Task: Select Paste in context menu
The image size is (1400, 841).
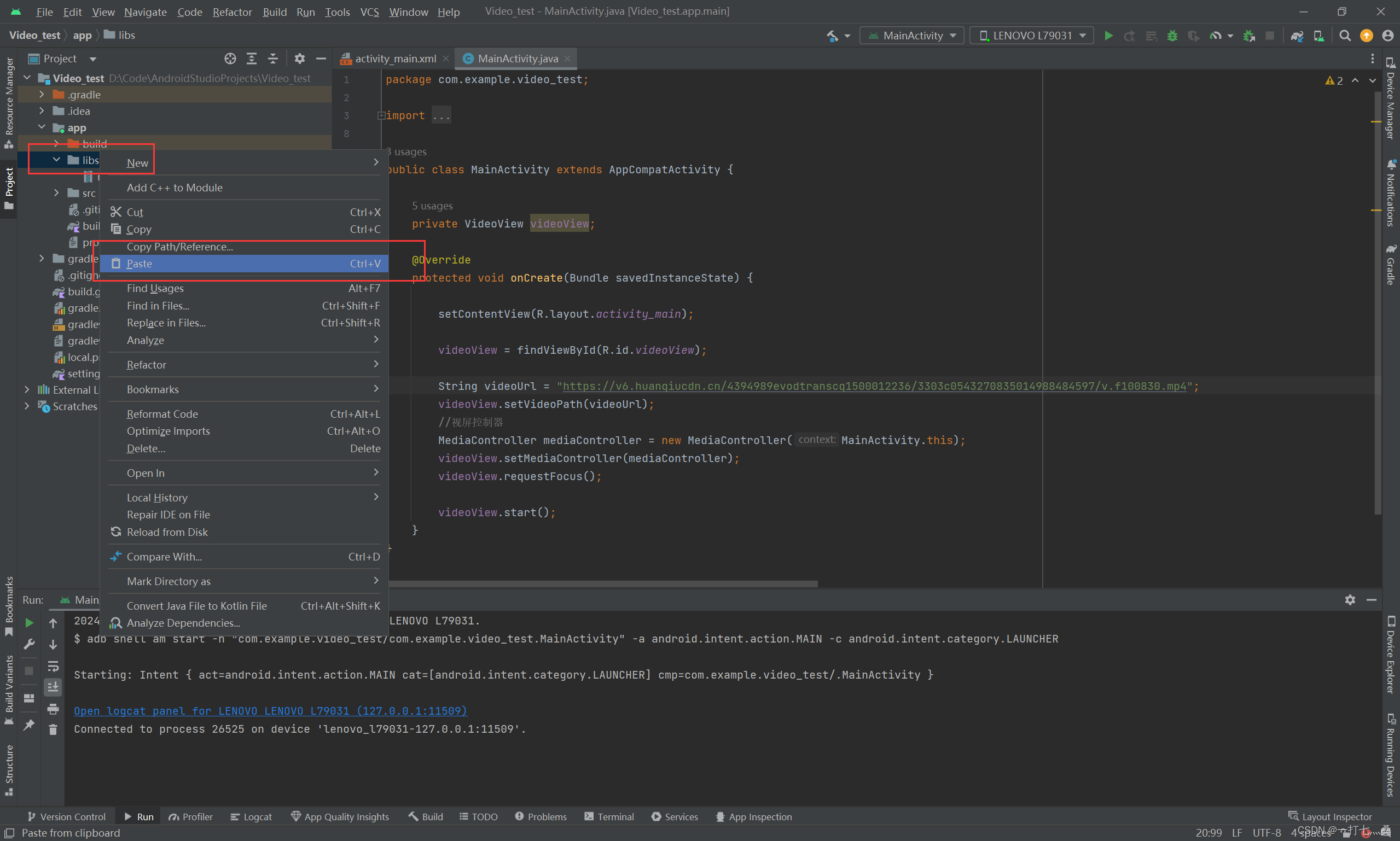Action: (140, 264)
